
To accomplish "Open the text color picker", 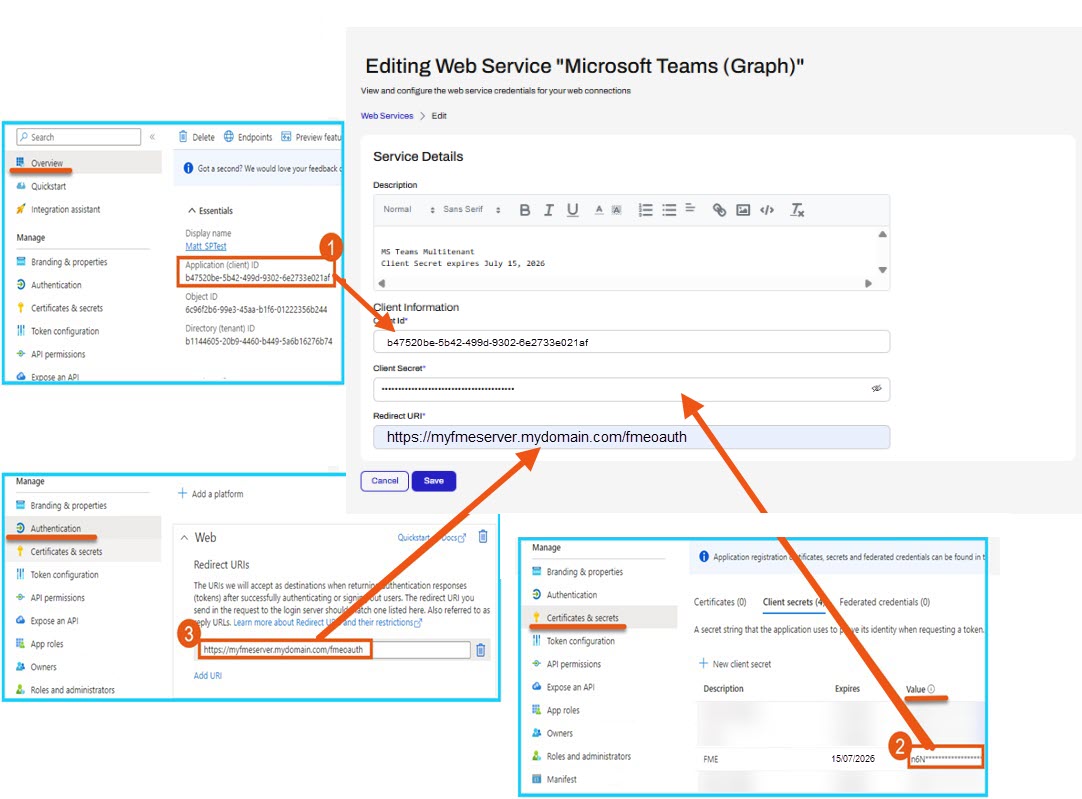I will click(599, 210).
